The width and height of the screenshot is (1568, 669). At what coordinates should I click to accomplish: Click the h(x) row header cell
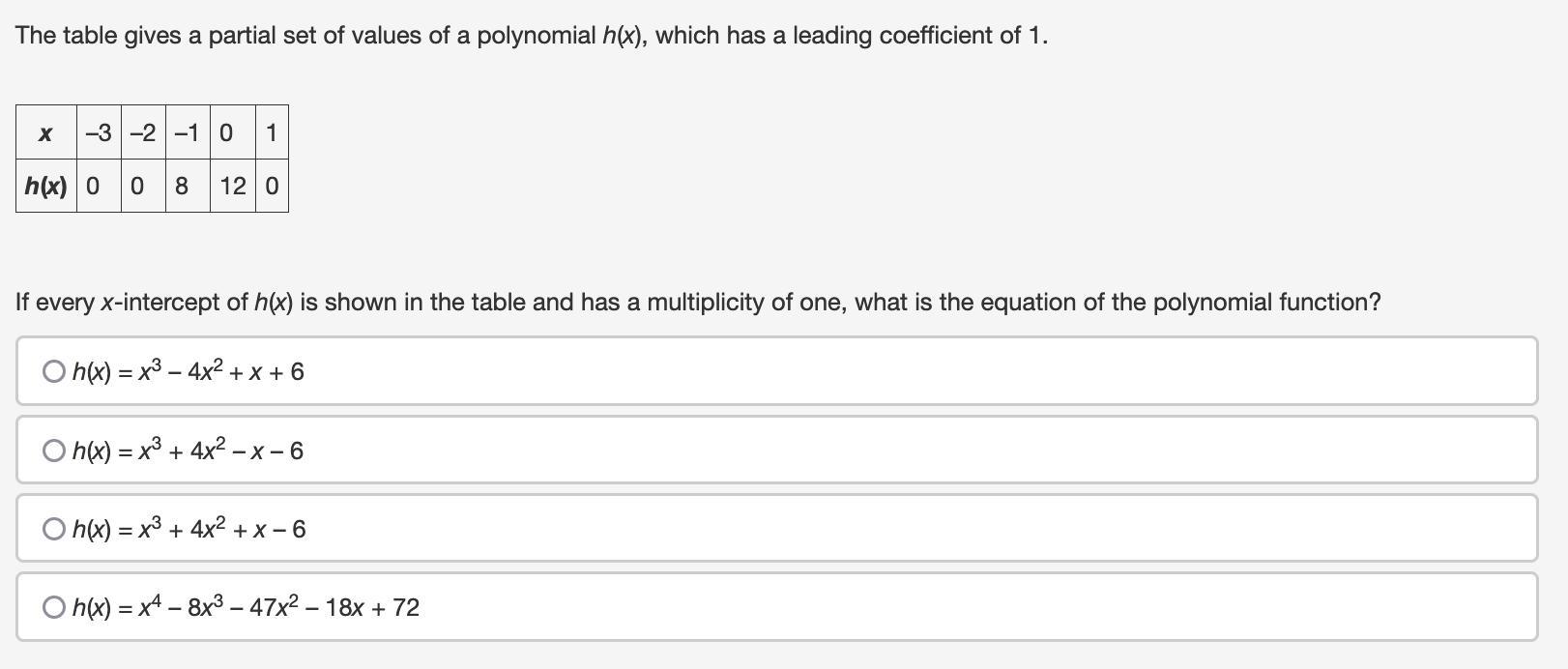pos(45,186)
